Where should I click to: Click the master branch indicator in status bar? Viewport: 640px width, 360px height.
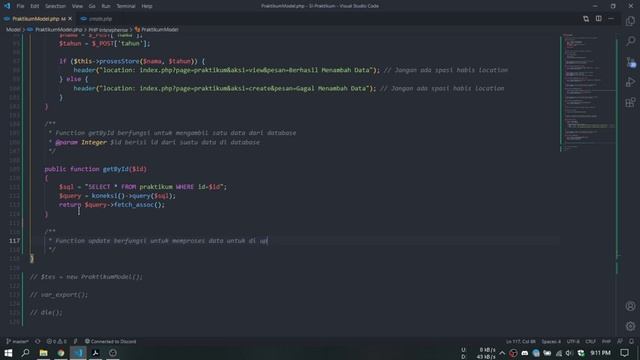pyautogui.click(x=17, y=341)
